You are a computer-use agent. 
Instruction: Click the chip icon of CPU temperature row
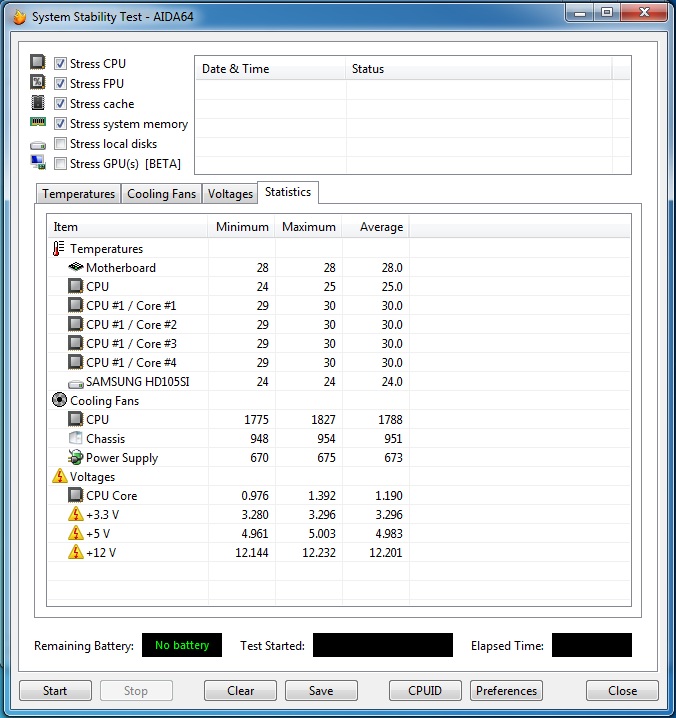click(x=76, y=286)
